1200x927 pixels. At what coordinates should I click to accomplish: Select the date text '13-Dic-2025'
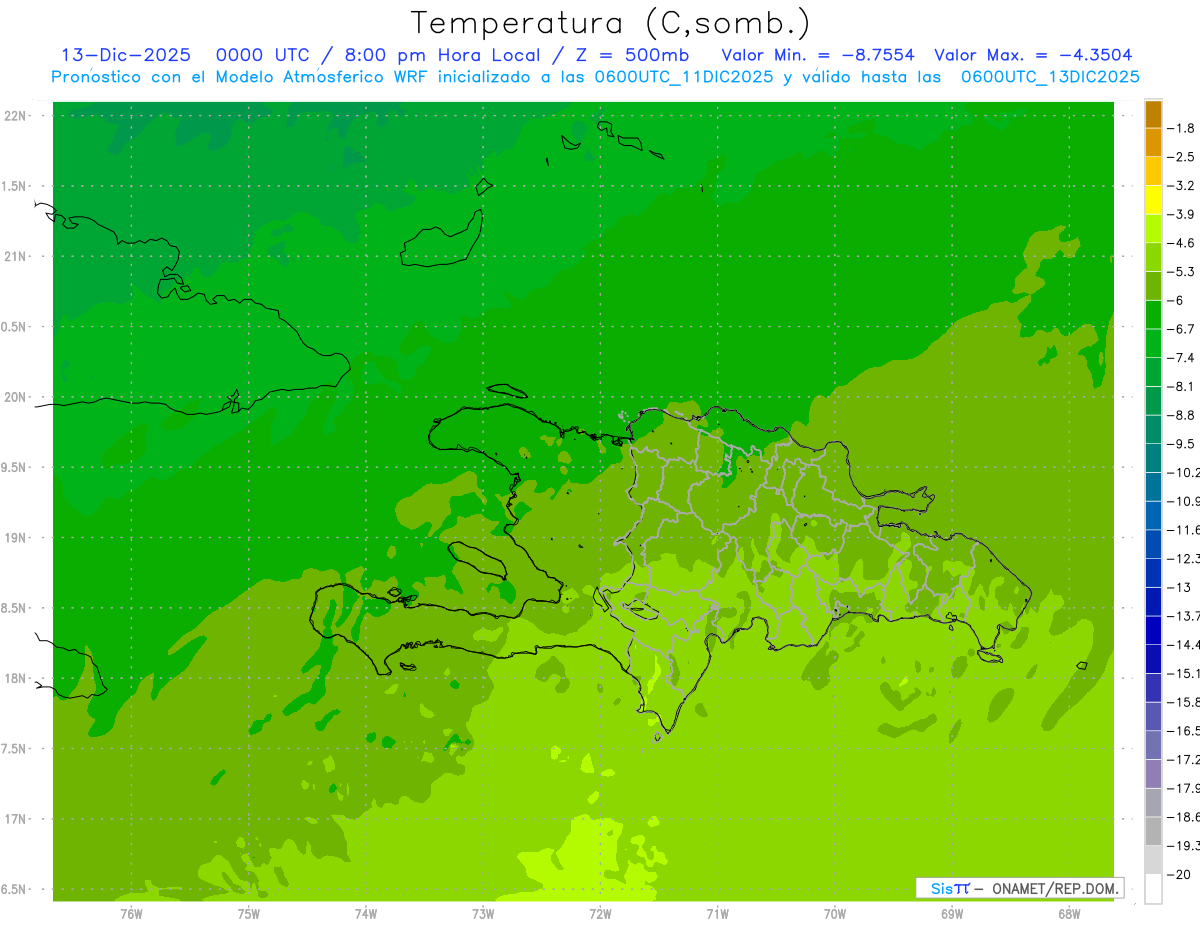(x=126, y=55)
